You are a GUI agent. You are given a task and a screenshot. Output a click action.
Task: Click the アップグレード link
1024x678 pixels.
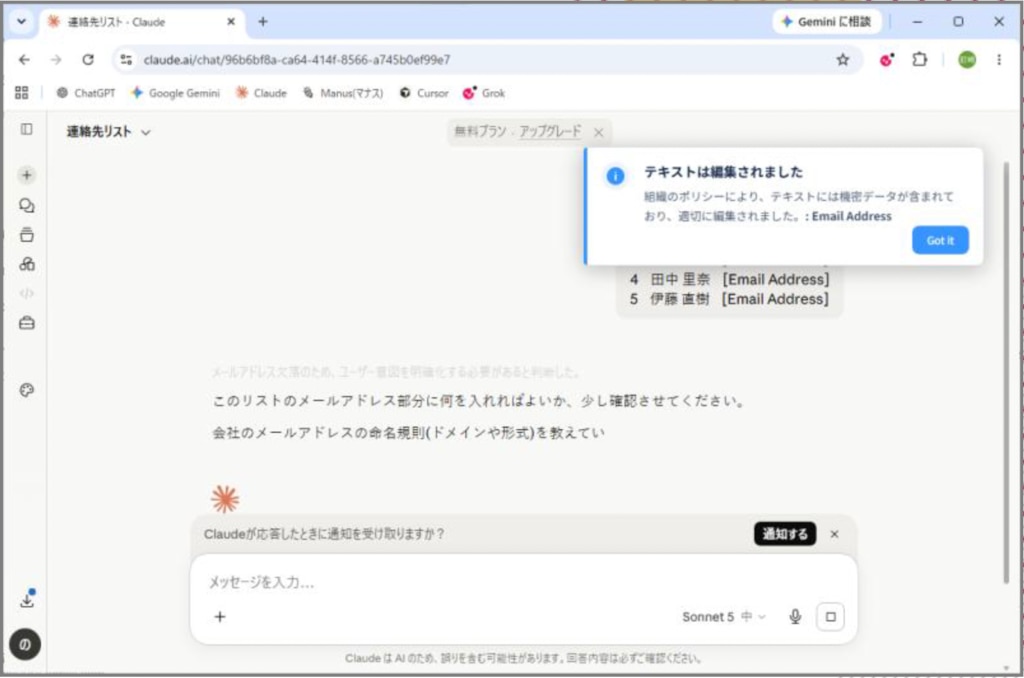pos(550,131)
